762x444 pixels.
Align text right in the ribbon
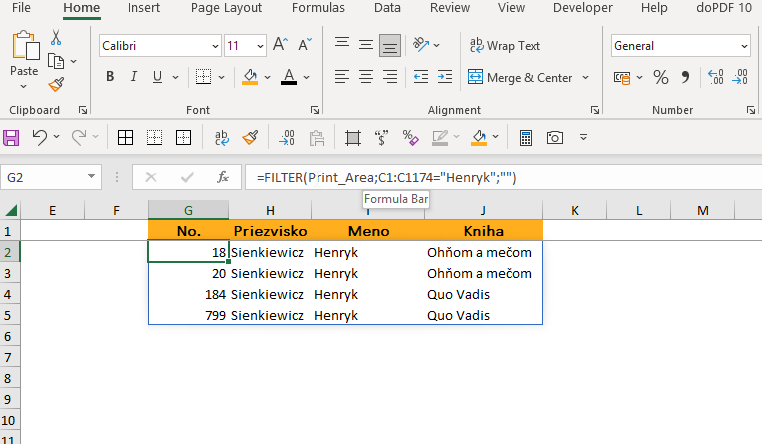click(x=390, y=77)
